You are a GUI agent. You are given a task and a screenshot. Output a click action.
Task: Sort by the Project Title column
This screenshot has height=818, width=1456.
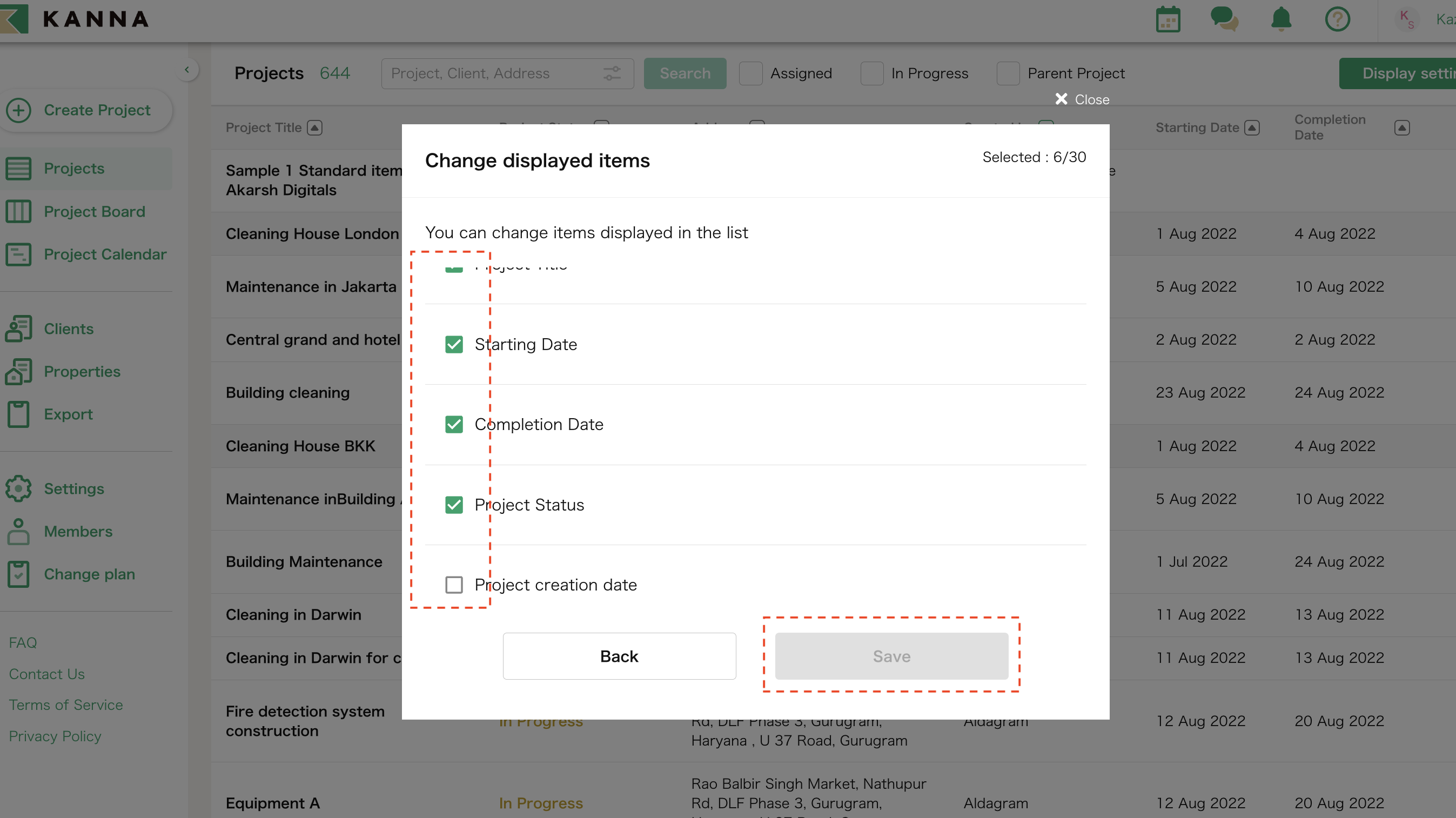[315, 127]
